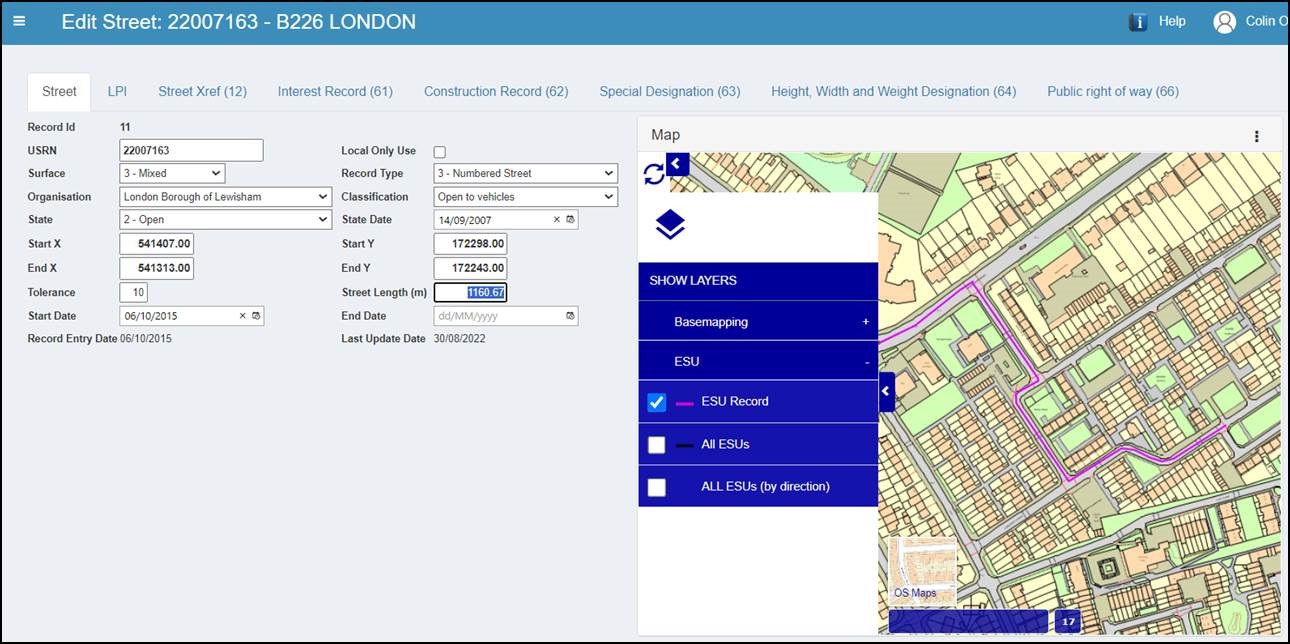Click the Record Id value 11
Viewport: 1290px width, 644px height.
125,127
